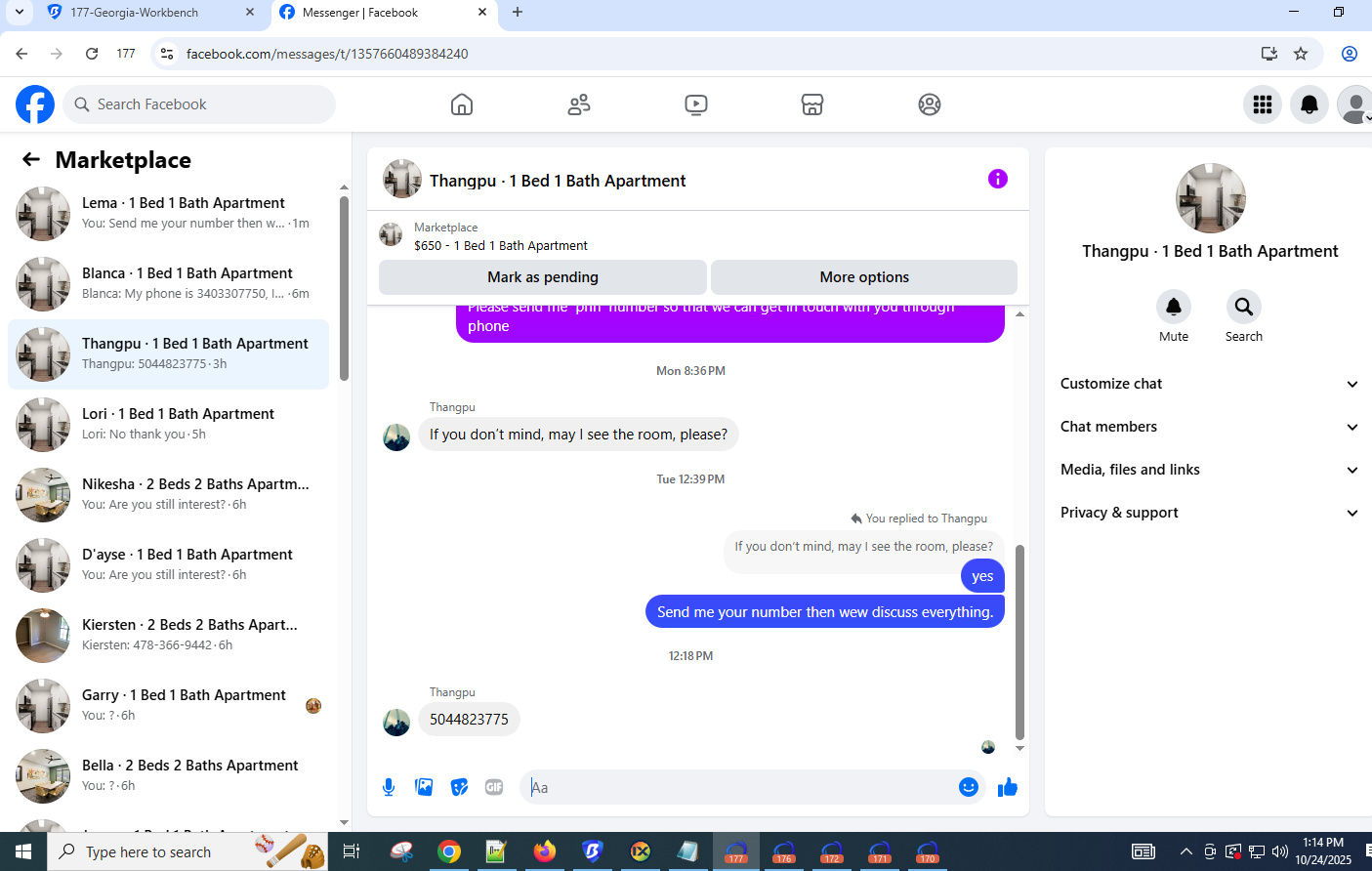This screenshot has height=871, width=1372.
Task: Open the browser tab search dropdown
Action: [x=19, y=13]
